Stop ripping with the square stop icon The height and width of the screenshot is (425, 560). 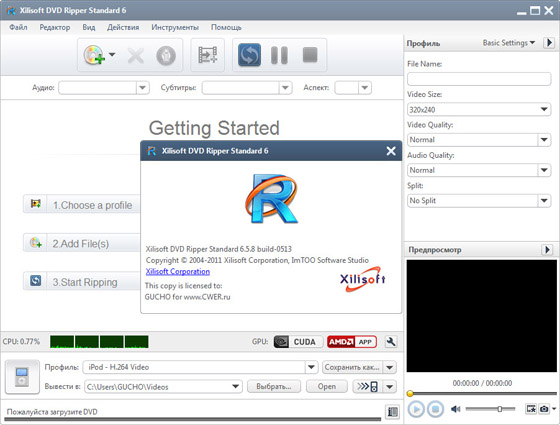[x=310, y=55]
